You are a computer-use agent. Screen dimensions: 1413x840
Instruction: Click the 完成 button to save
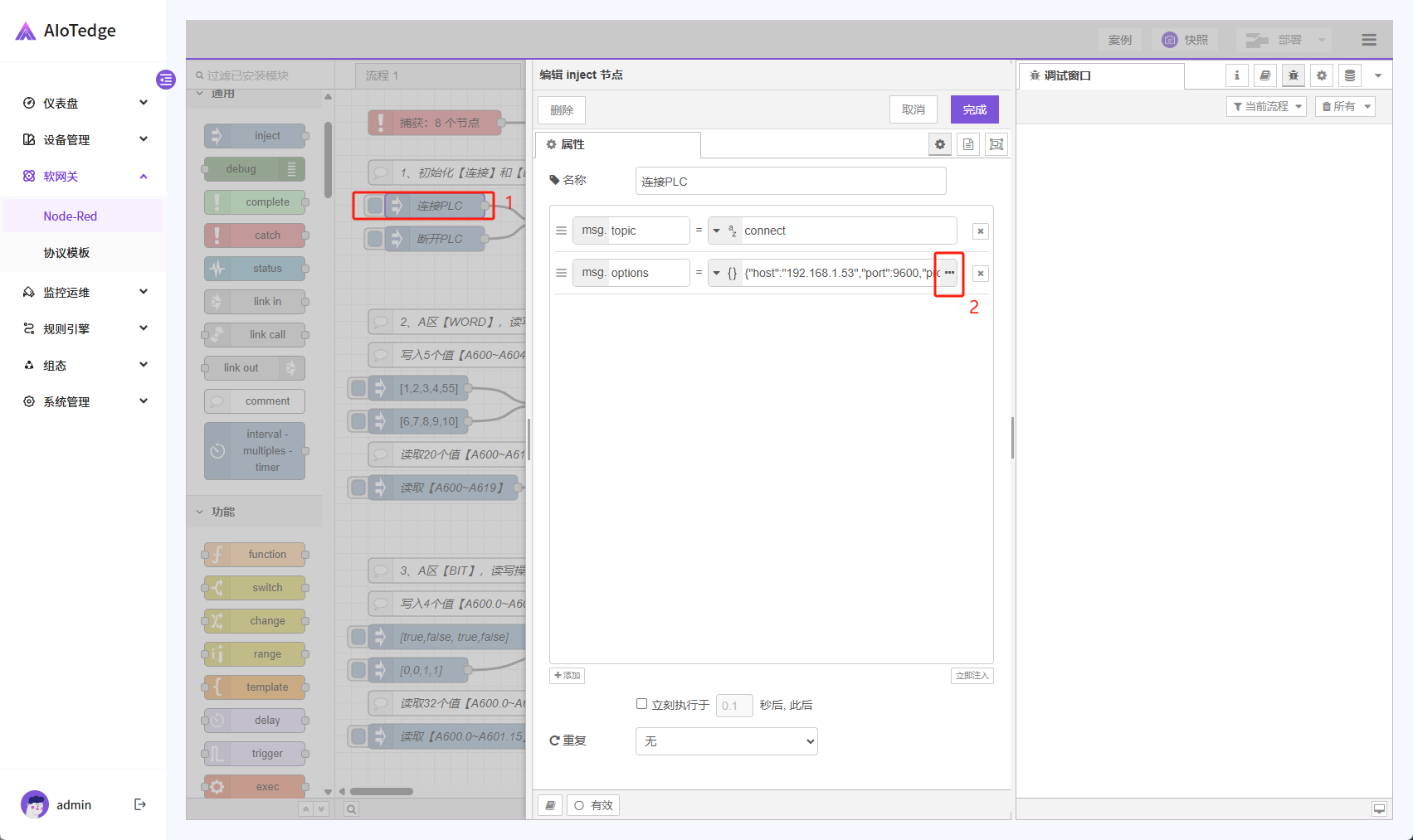(974, 109)
